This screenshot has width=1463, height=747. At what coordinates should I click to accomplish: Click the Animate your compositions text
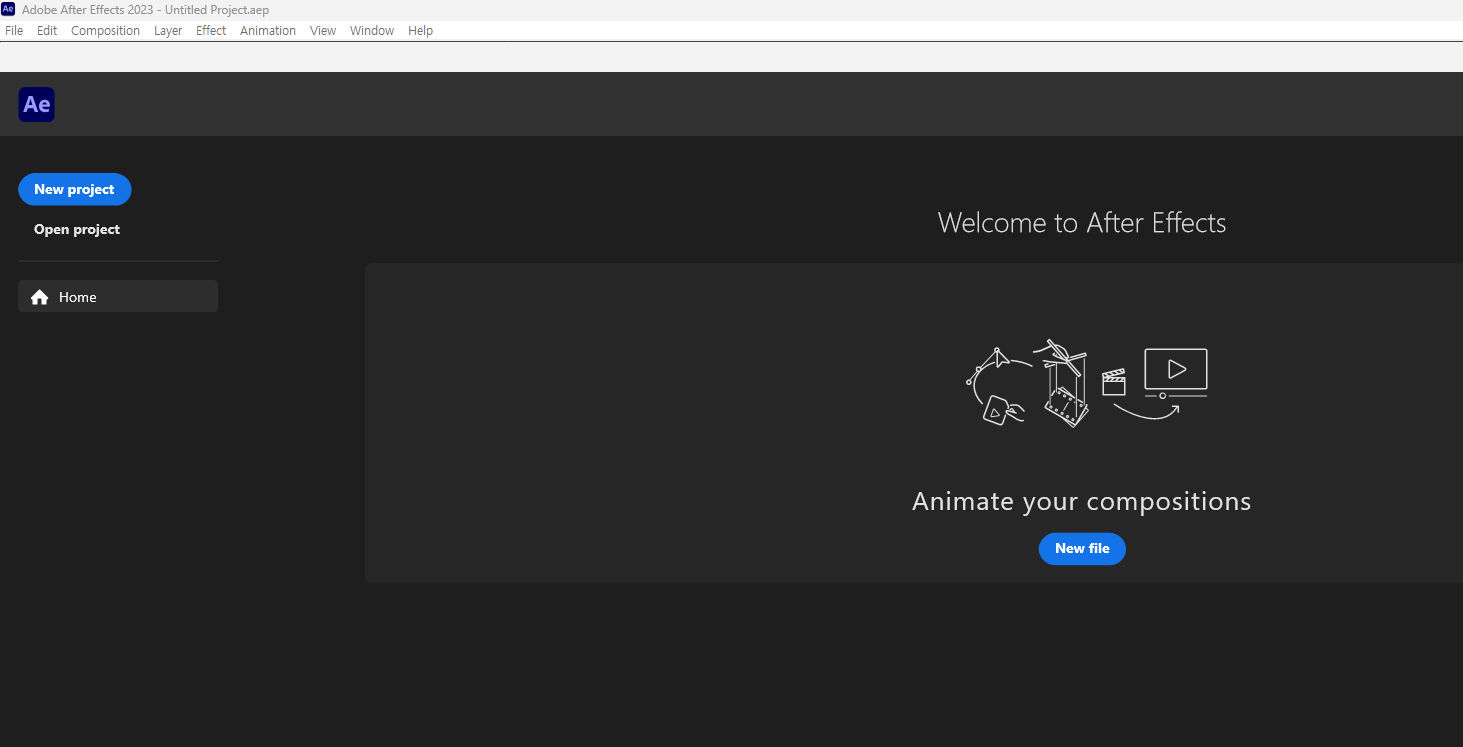(x=1082, y=501)
